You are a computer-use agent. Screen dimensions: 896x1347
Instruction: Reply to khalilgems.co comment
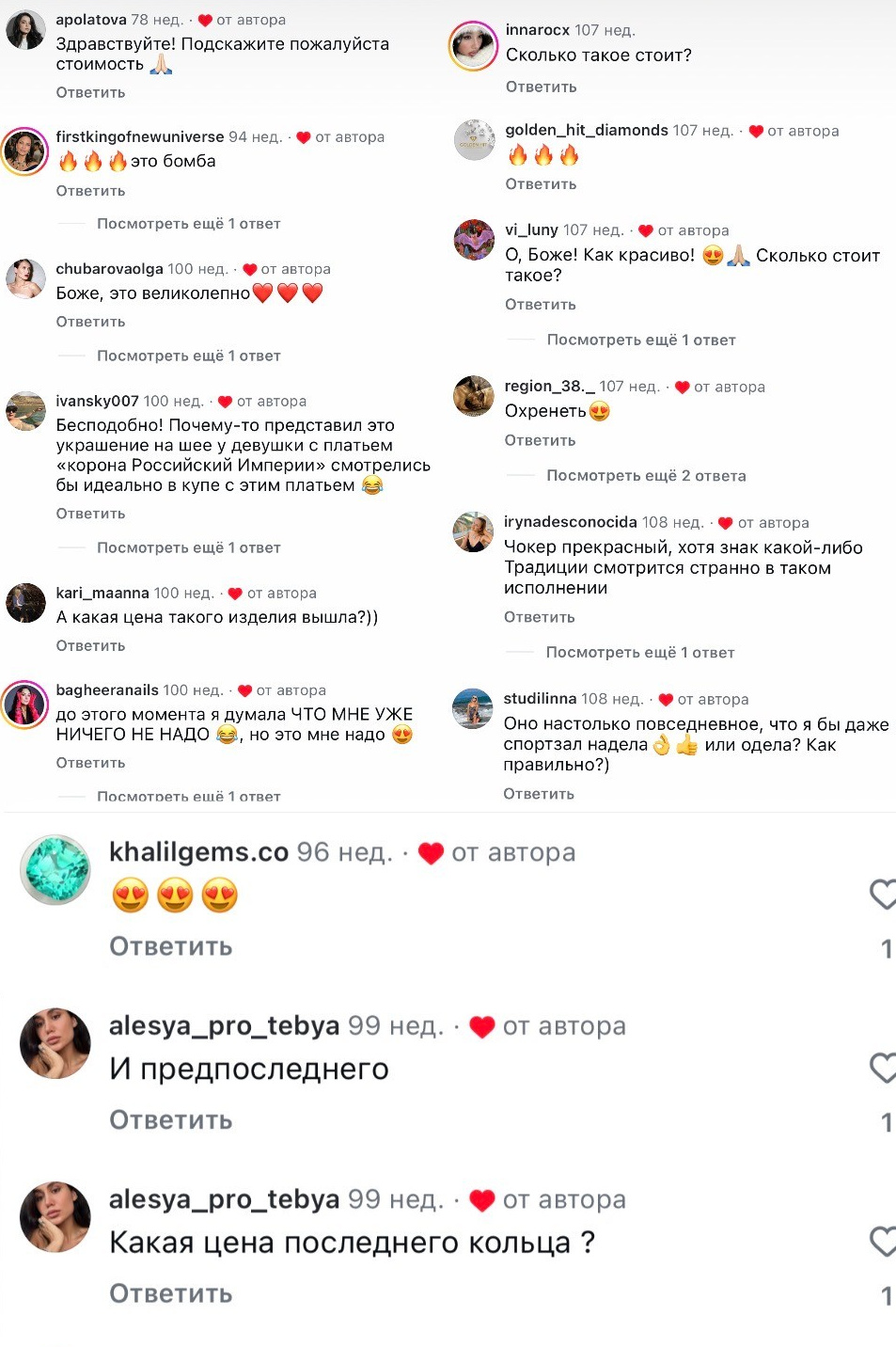coord(171,946)
